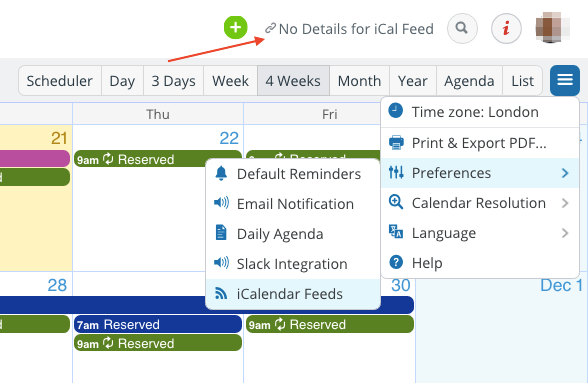Click the user avatar picture
The width and height of the screenshot is (588, 383).
pyautogui.click(x=553, y=28)
